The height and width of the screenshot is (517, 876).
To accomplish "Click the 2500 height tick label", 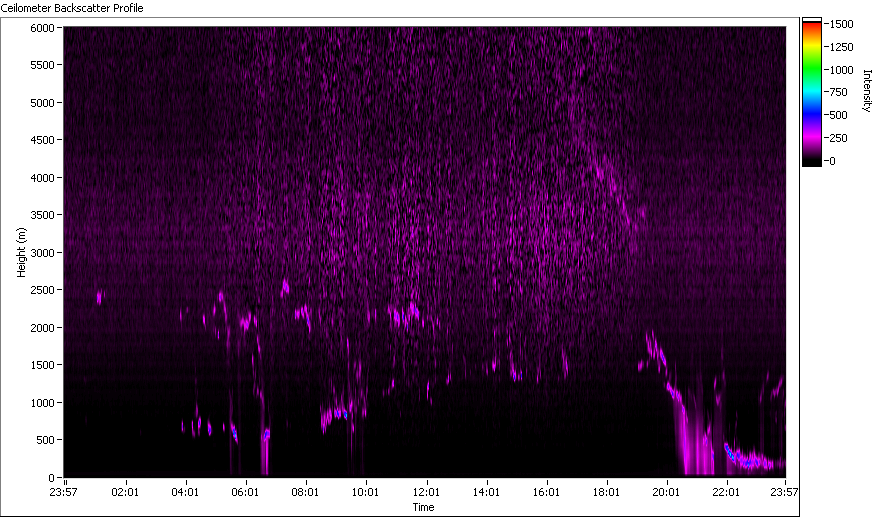I will tap(42, 290).
